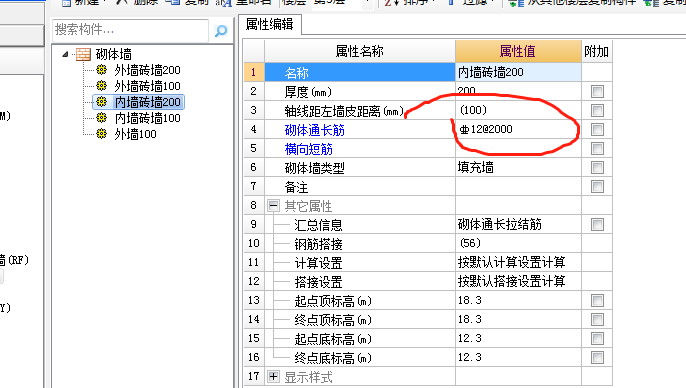Click 按默认计算设置计算 in 计算设置 row
Screen dimensions: 686x388
coord(518,262)
